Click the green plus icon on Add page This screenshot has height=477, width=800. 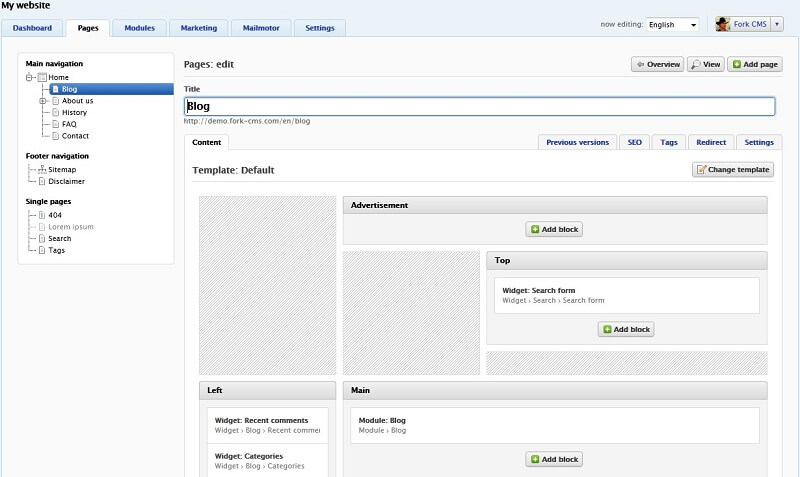tap(737, 64)
